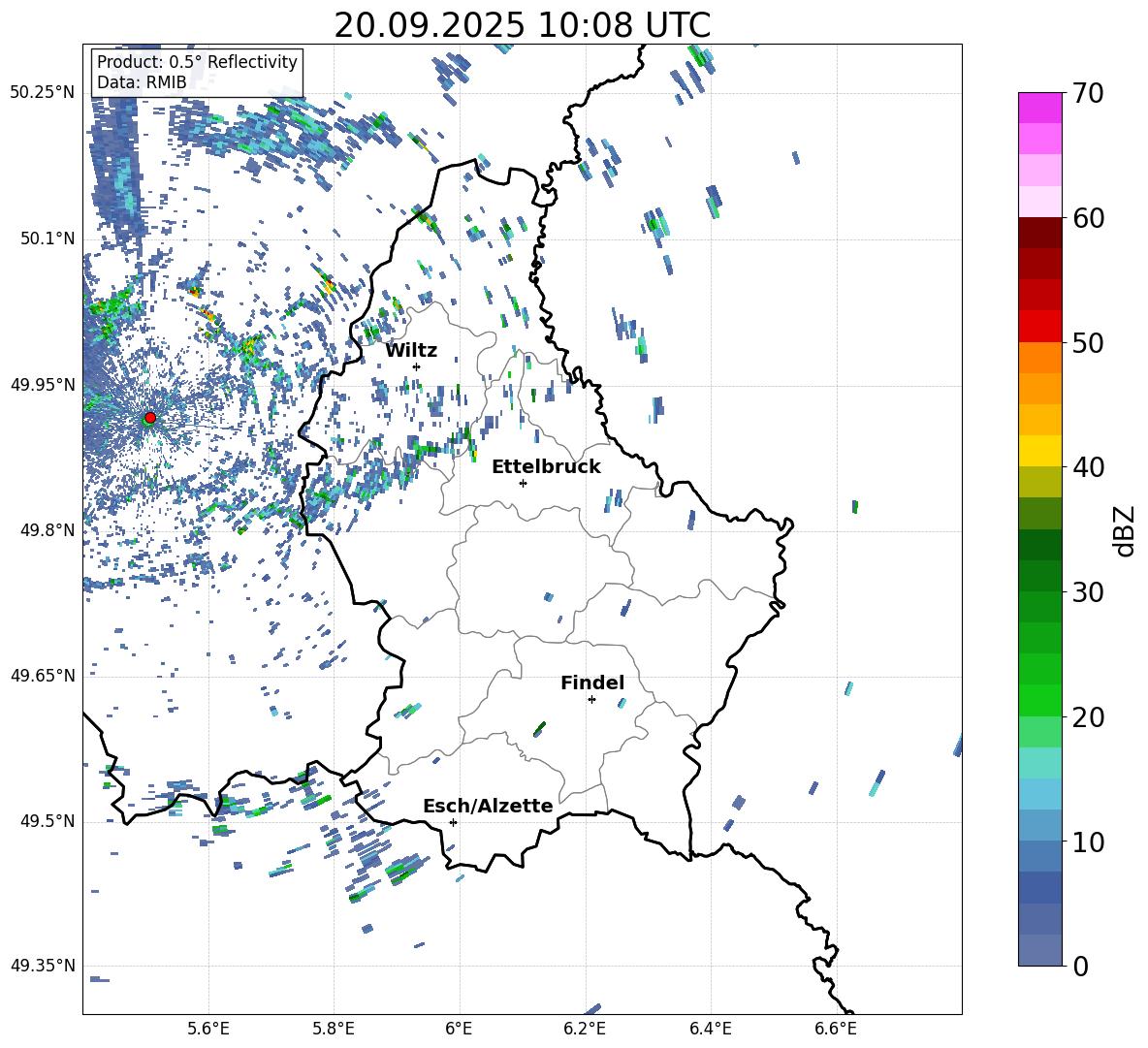Viewport: 1148px width, 1048px height.
Task: Click the 50.25°N latitude label
Action: 43,93
